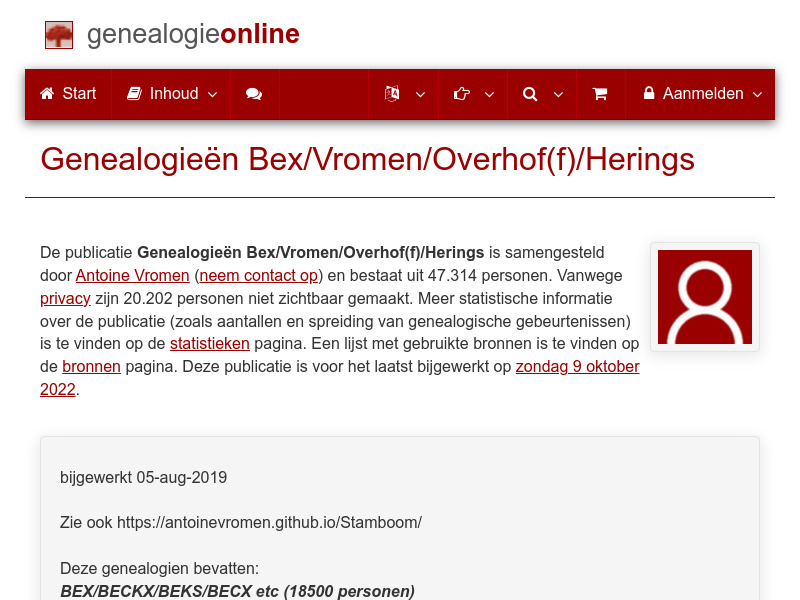Visit the statistieken page link
The image size is (800, 600).
[x=210, y=343]
